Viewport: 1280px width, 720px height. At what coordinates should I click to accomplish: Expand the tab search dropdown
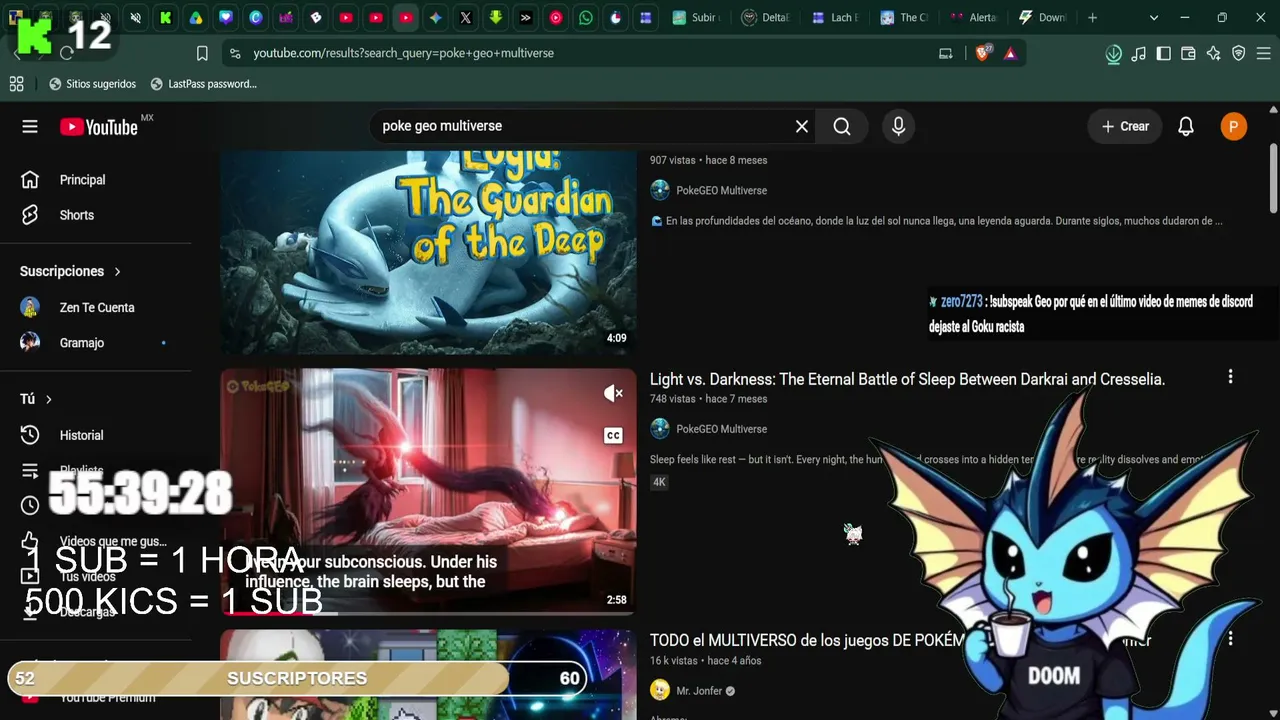click(1154, 17)
